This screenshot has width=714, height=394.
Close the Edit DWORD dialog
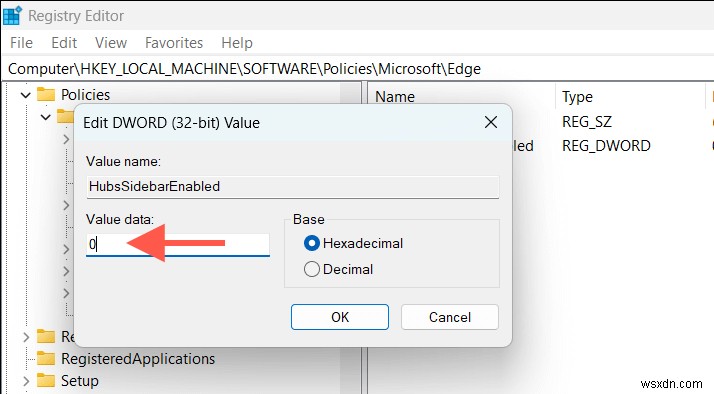491,122
